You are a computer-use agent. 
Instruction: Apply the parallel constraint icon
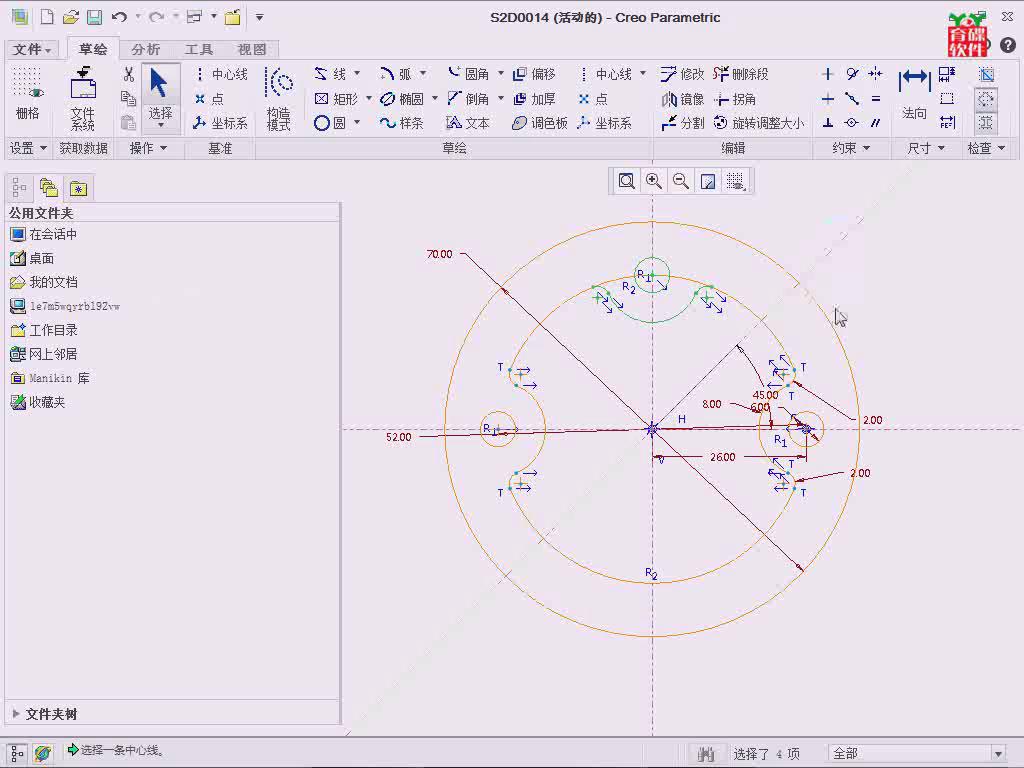tap(876, 123)
